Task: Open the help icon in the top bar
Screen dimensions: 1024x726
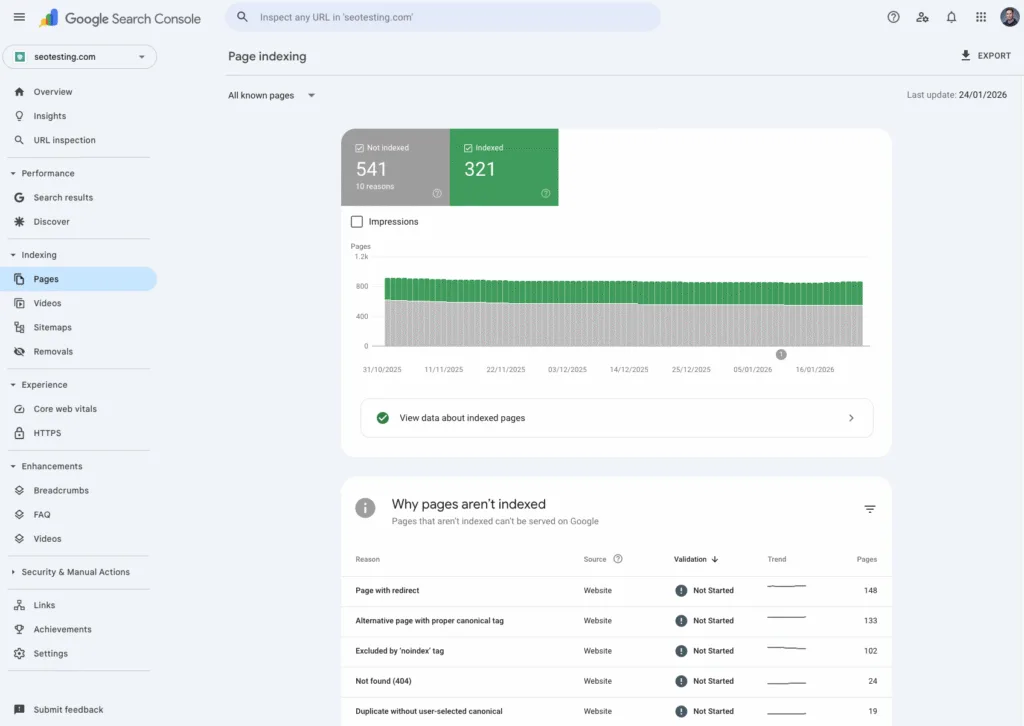Action: 893,17
